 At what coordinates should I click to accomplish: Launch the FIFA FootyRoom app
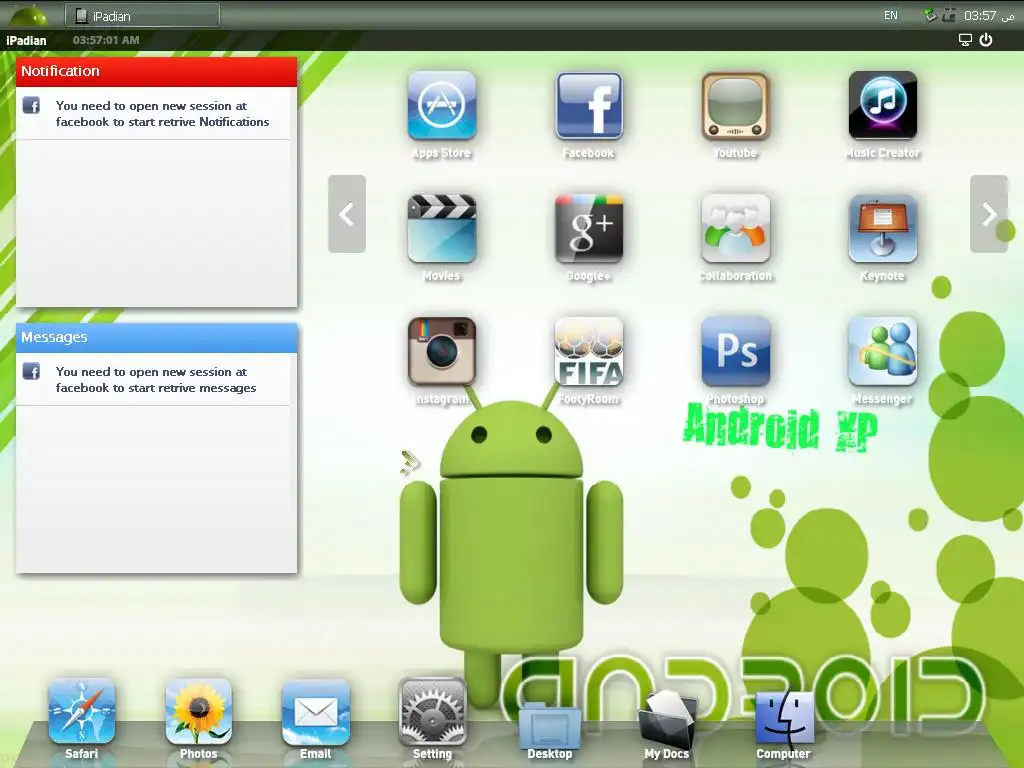[x=588, y=351]
